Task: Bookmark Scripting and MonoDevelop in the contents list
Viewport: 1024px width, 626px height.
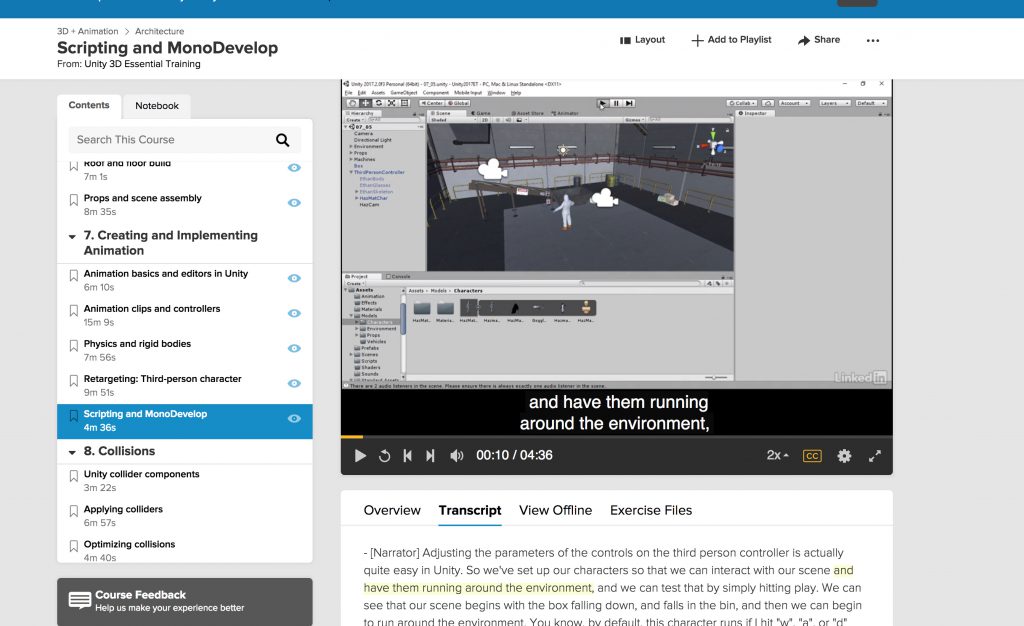Action: point(74,416)
